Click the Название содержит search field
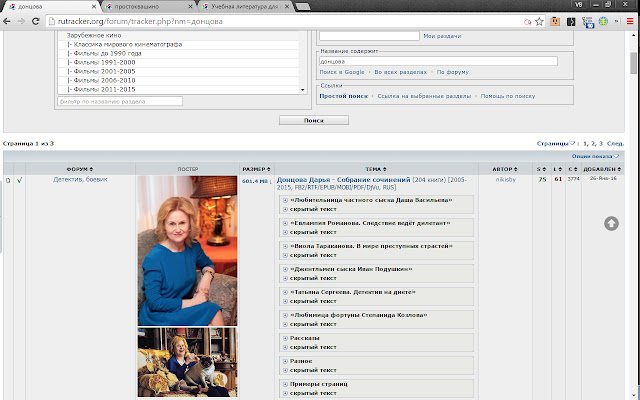This screenshot has height=400, width=640. tap(438, 61)
